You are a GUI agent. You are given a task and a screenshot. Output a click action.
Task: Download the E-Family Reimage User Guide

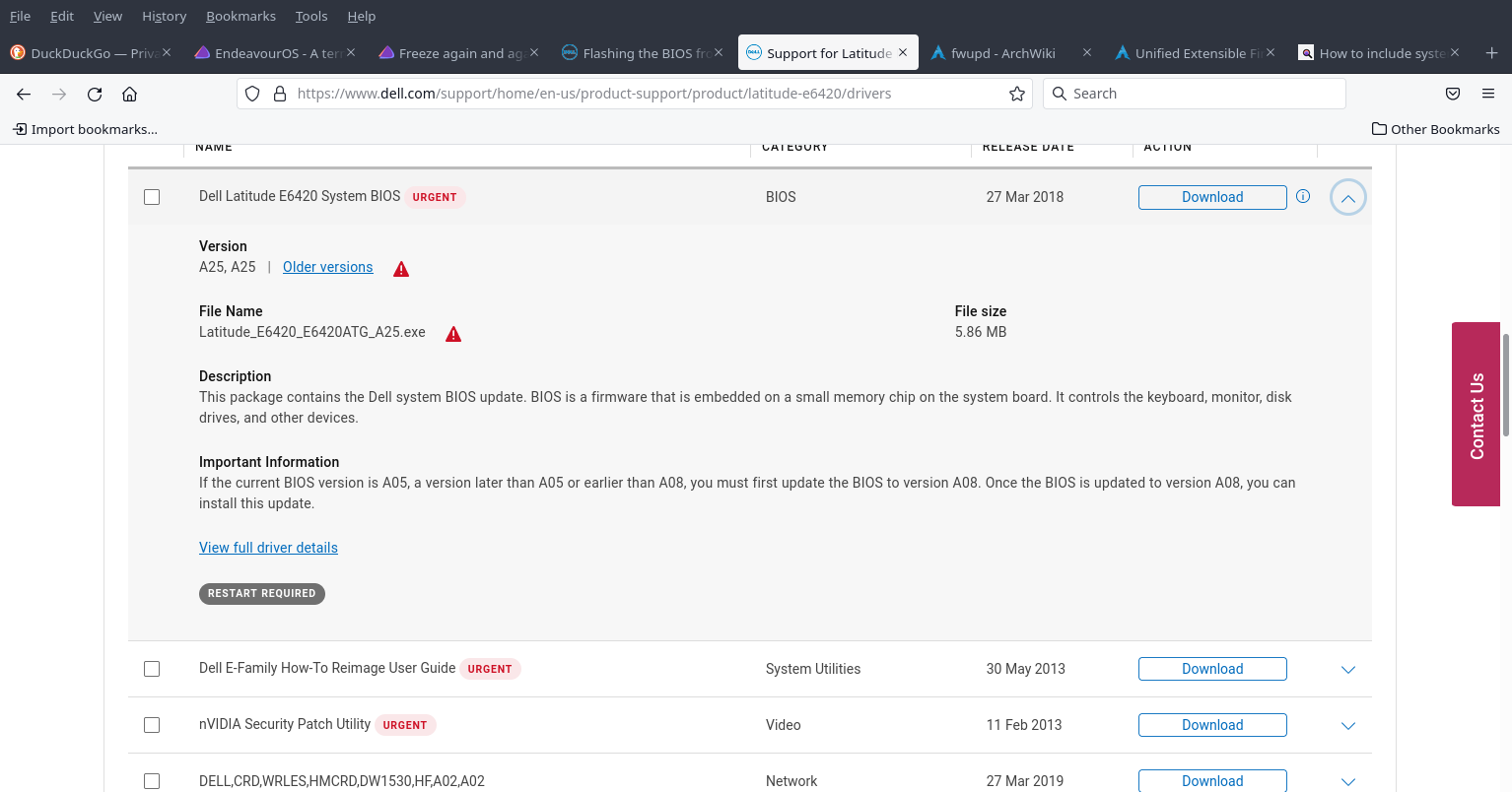point(1212,669)
